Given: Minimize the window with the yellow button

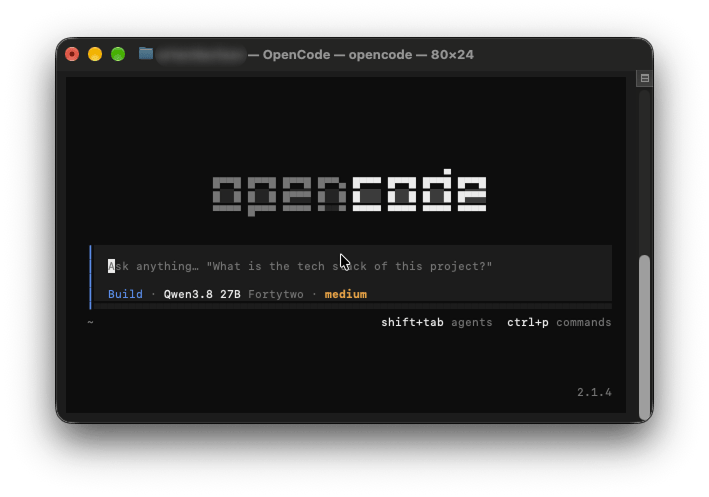Looking at the screenshot, I should 95,54.
